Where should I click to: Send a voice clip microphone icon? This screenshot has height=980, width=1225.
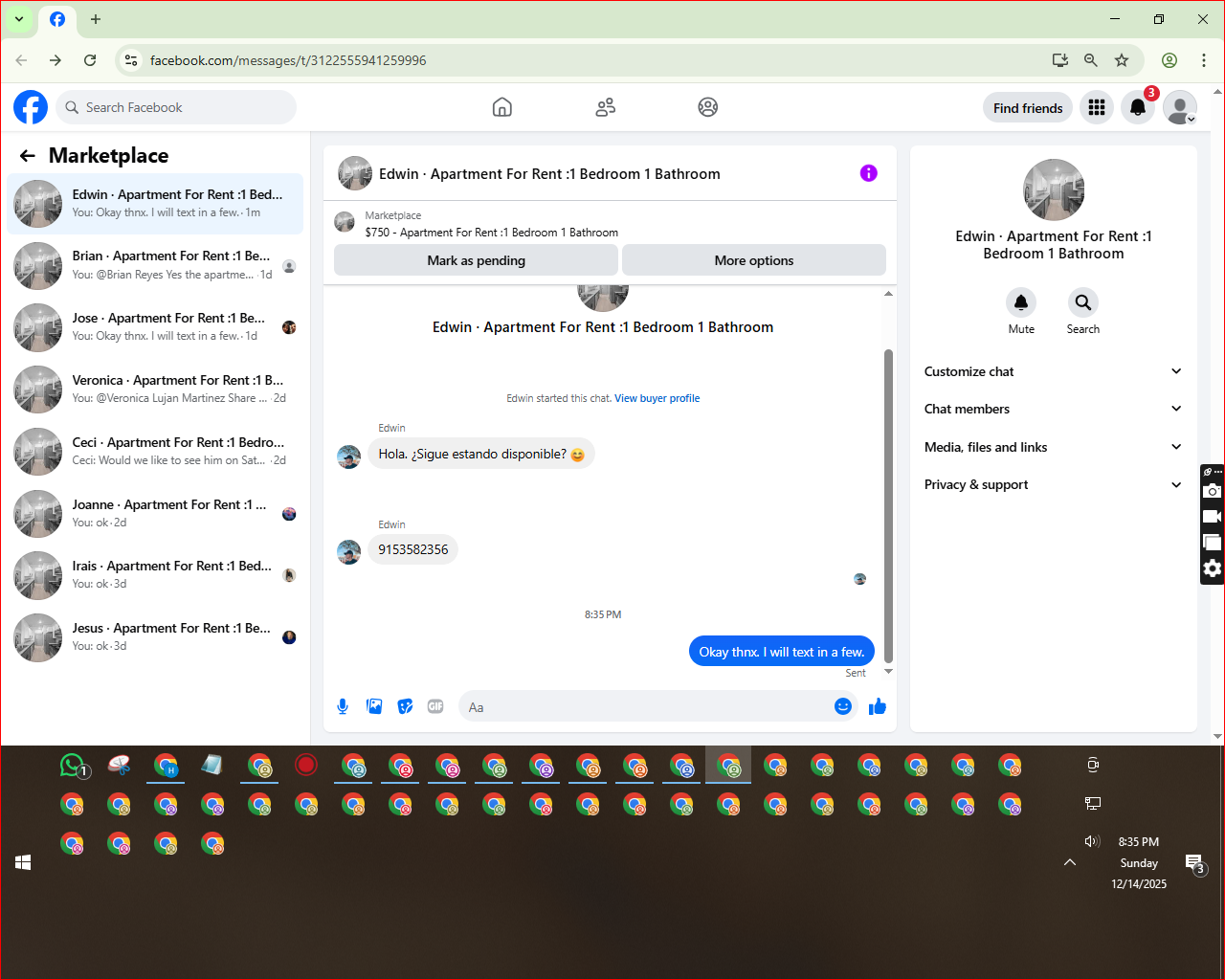coord(343,706)
